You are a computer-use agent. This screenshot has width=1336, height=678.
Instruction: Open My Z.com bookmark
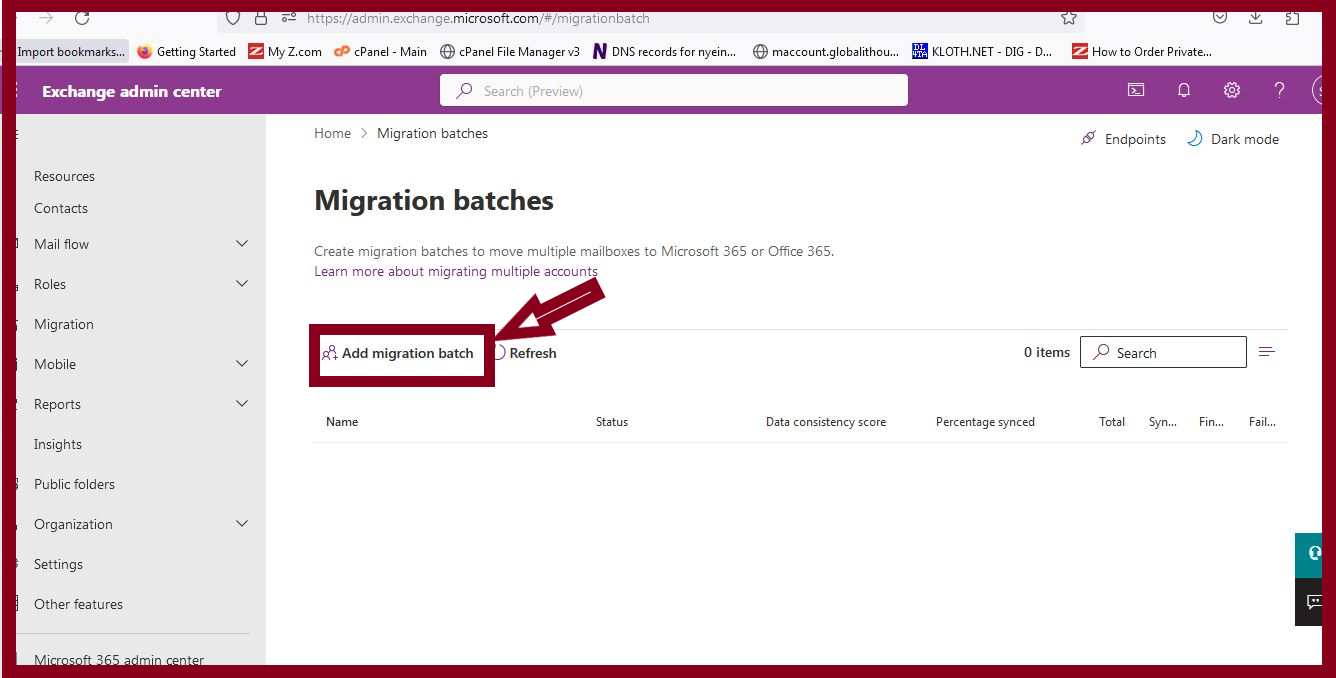[x=285, y=51]
